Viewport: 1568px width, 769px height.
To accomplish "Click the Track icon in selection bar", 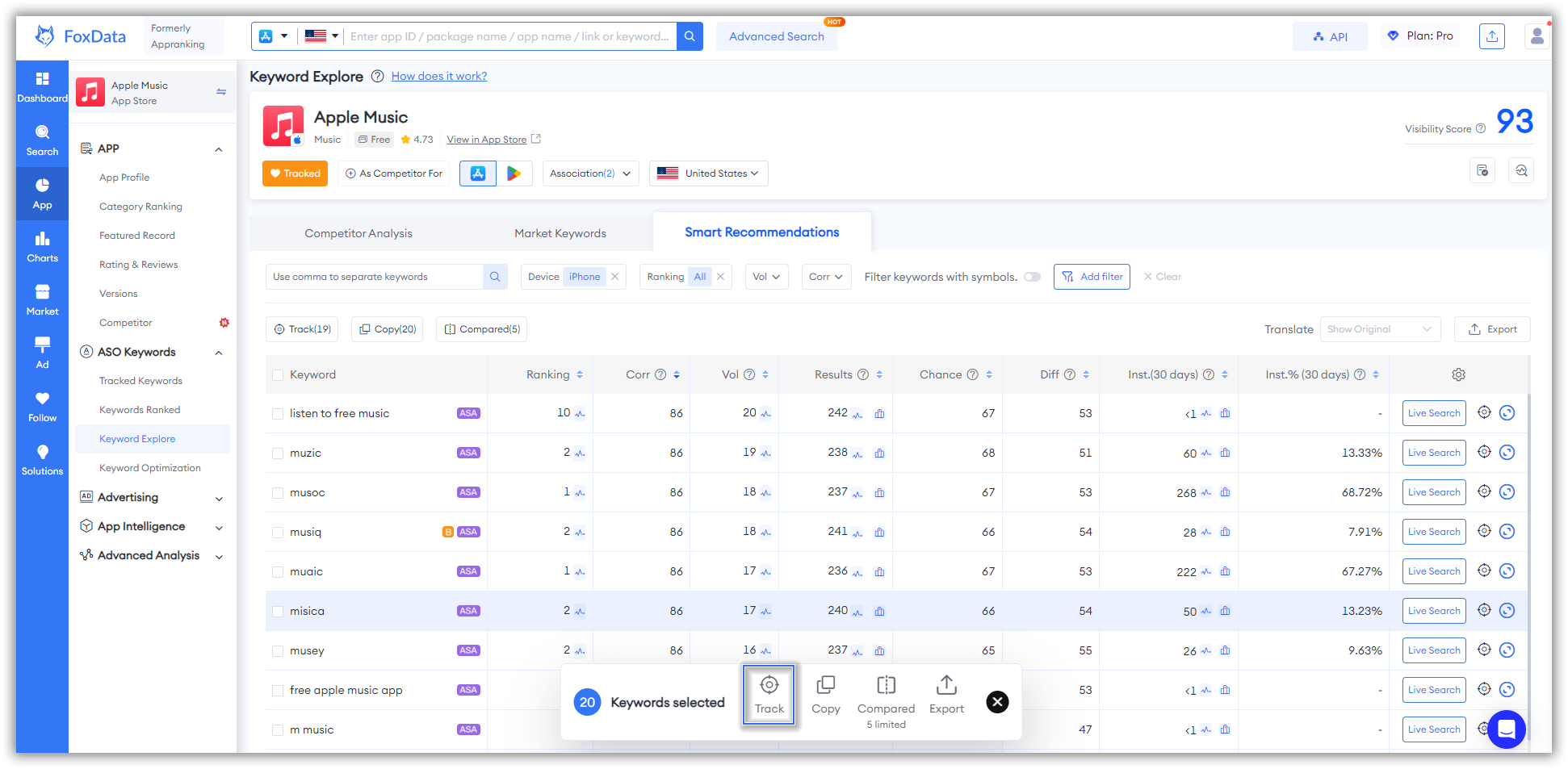I will [x=769, y=695].
